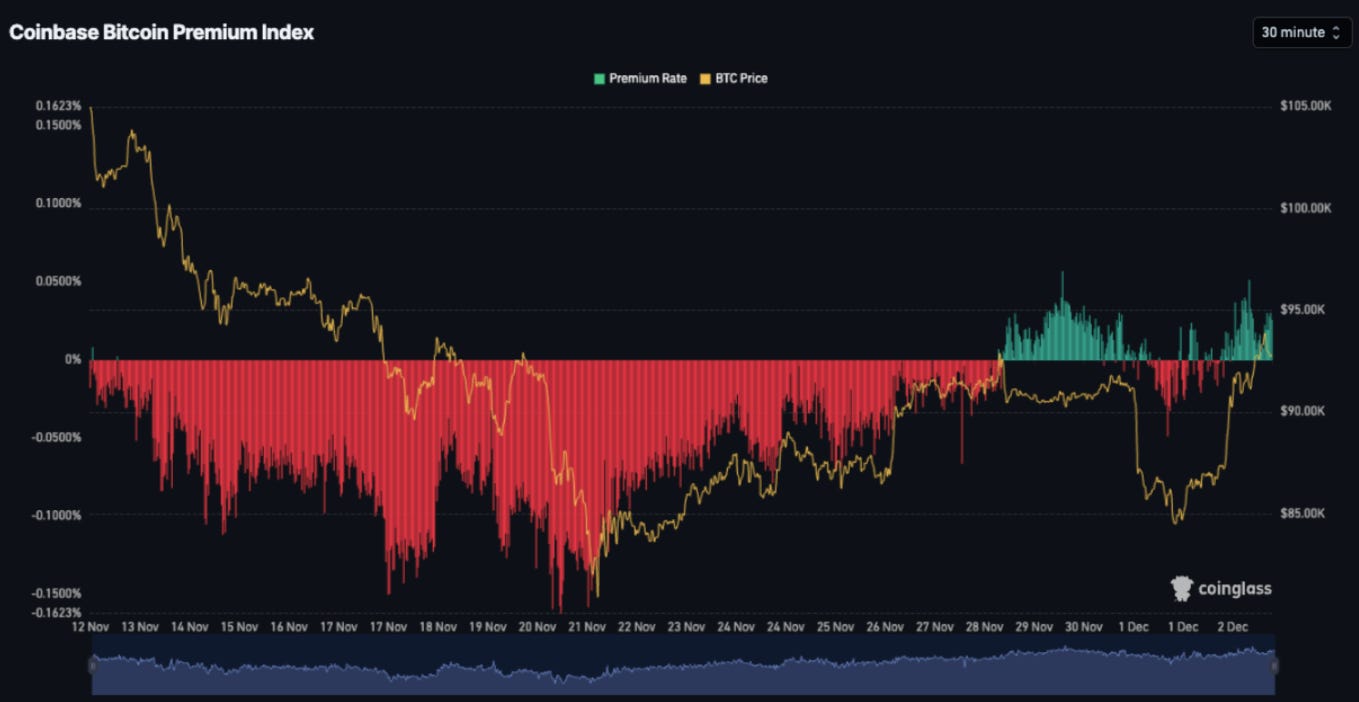Viewport: 1359px width, 702px height.
Task: Click the 20 Nov date label
Action: click(x=537, y=627)
